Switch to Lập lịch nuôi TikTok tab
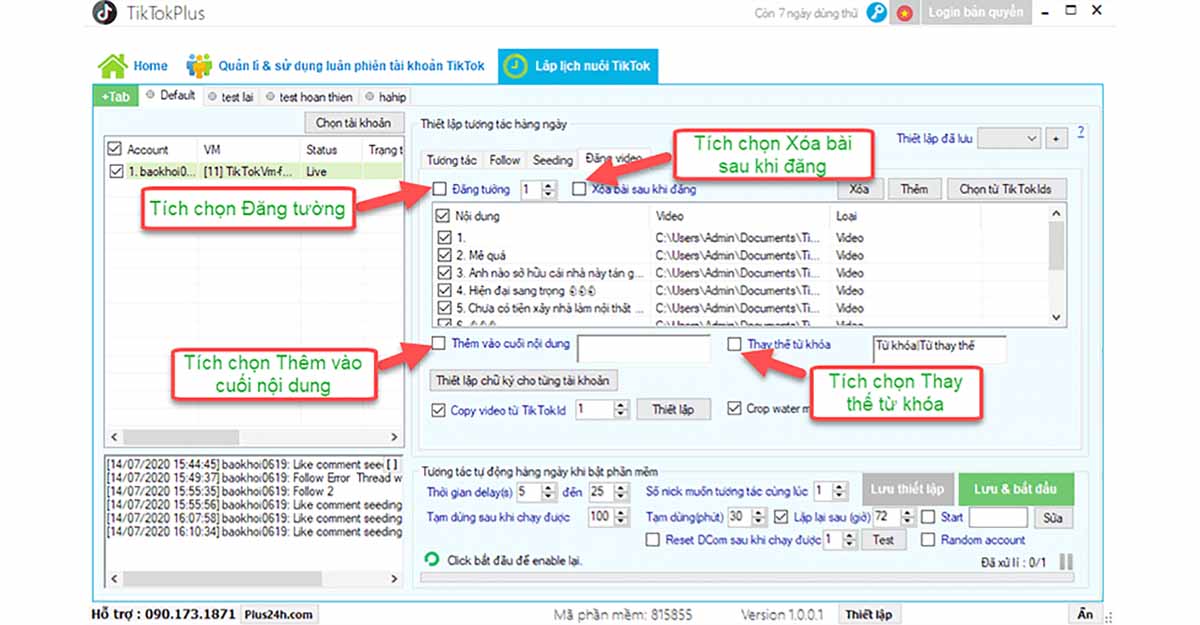The image size is (1200, 625). point(579,66)
